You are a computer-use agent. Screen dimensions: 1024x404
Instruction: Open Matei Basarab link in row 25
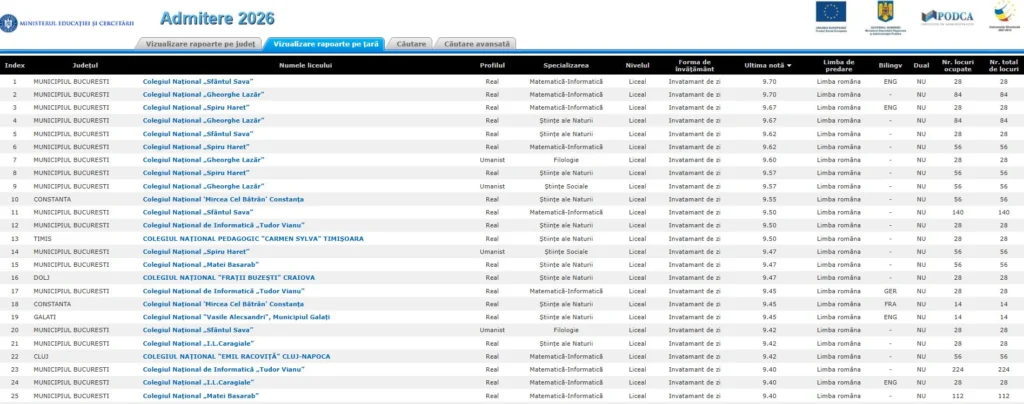pos(200,396)
